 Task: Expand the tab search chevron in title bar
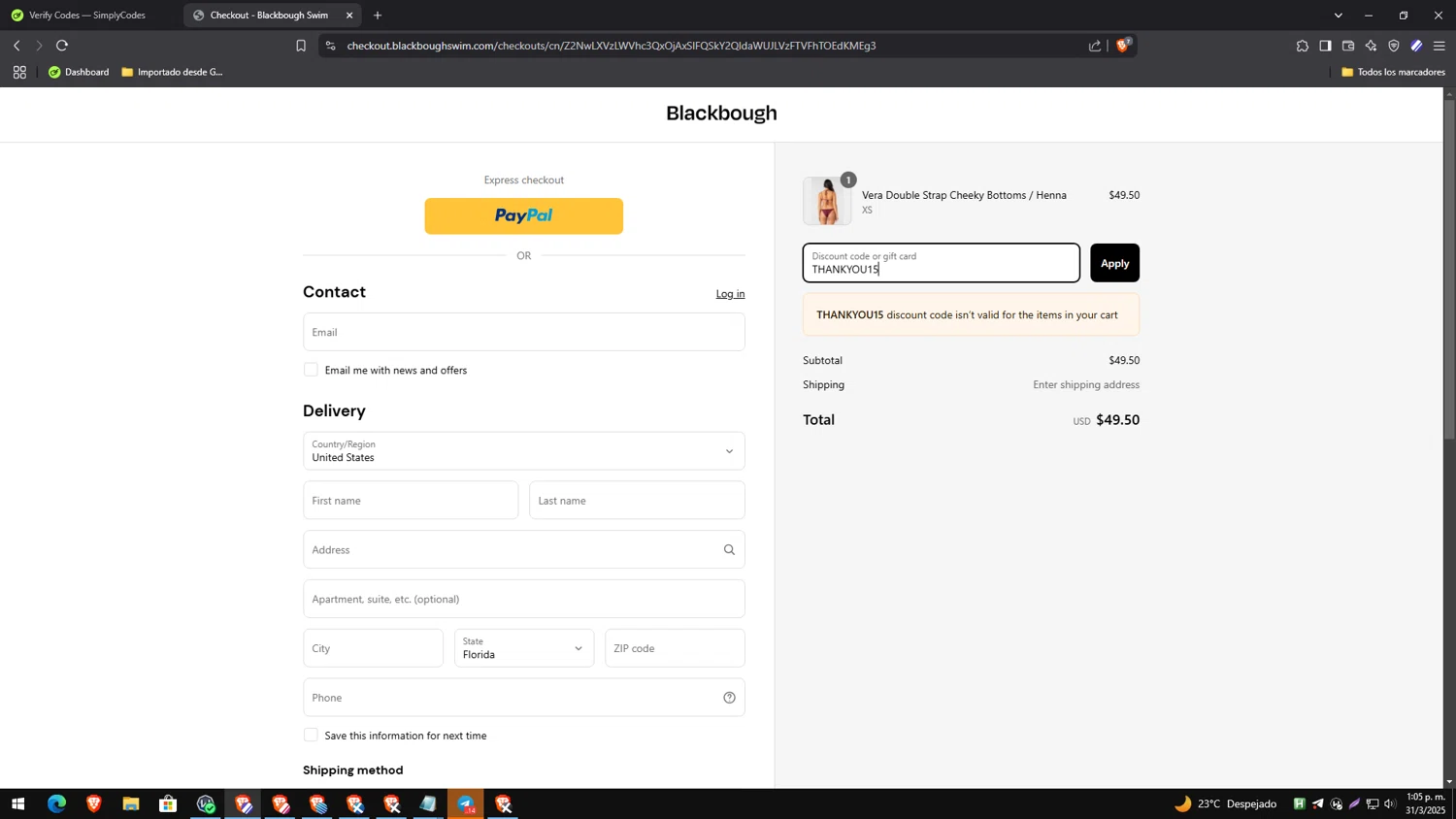(x=1339, y=16)
